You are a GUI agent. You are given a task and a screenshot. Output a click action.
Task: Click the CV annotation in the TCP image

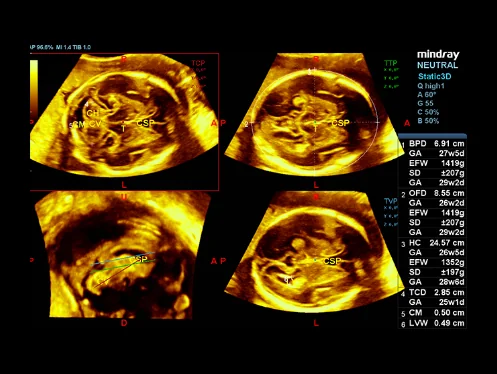95,124
